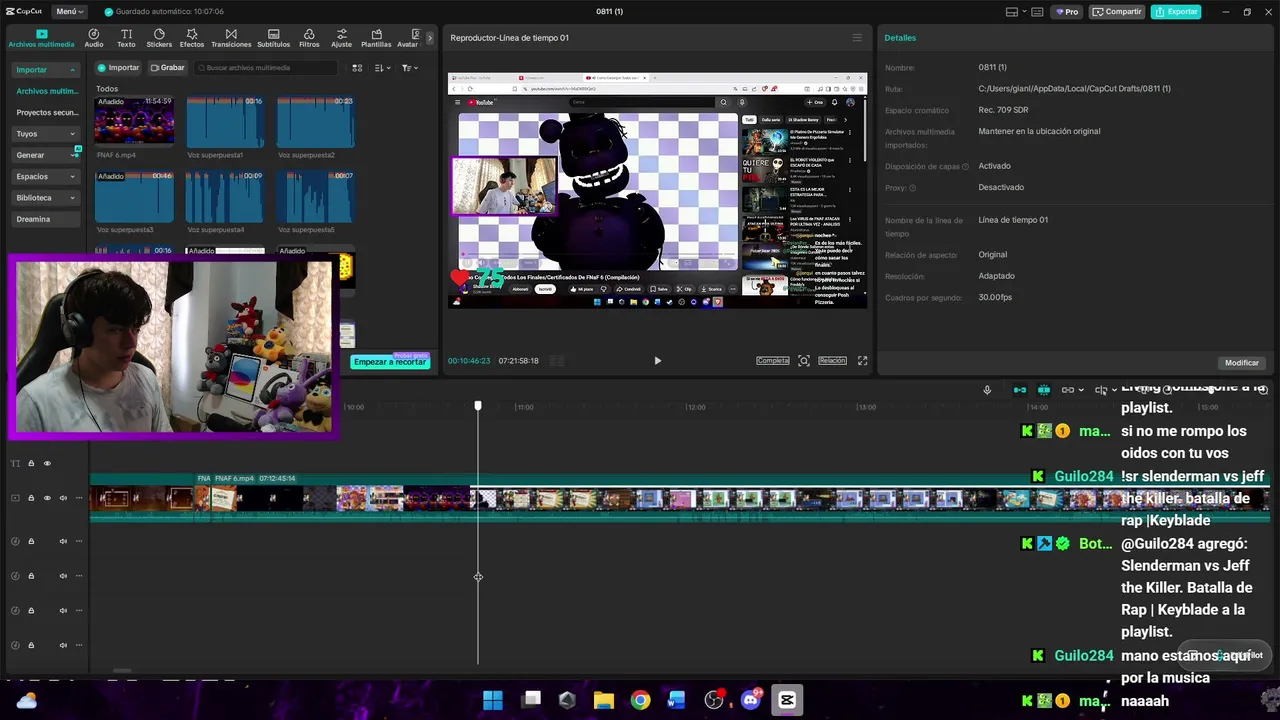
Task: Click the Completa preview quality button
Action: tap(773, 361)
